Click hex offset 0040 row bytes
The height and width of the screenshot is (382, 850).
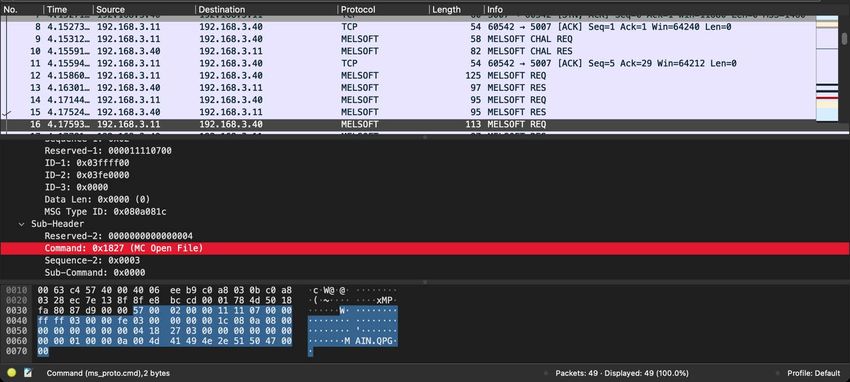tap(165, 321)
